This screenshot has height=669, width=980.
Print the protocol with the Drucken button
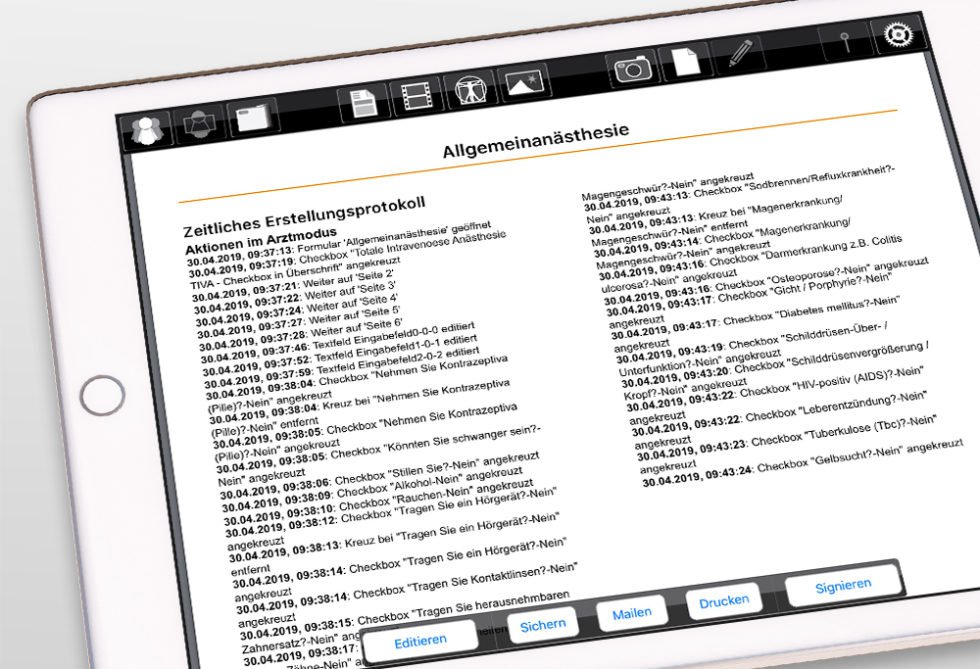(x=724, y=600)
